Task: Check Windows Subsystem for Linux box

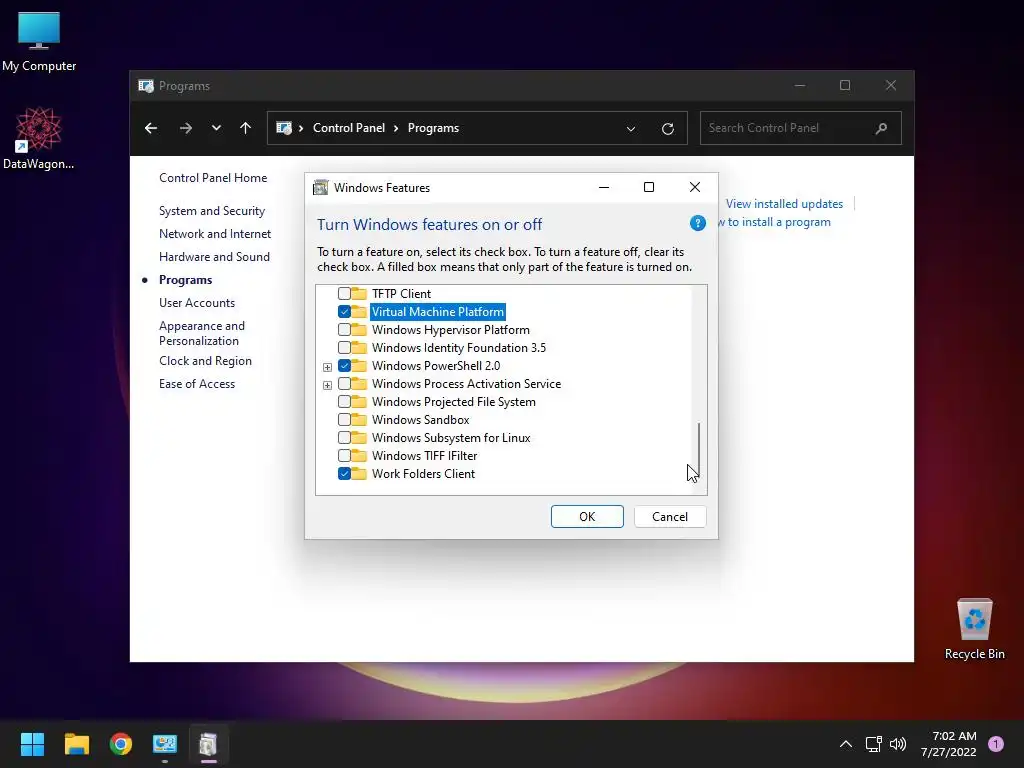Action: coord(344,438)
